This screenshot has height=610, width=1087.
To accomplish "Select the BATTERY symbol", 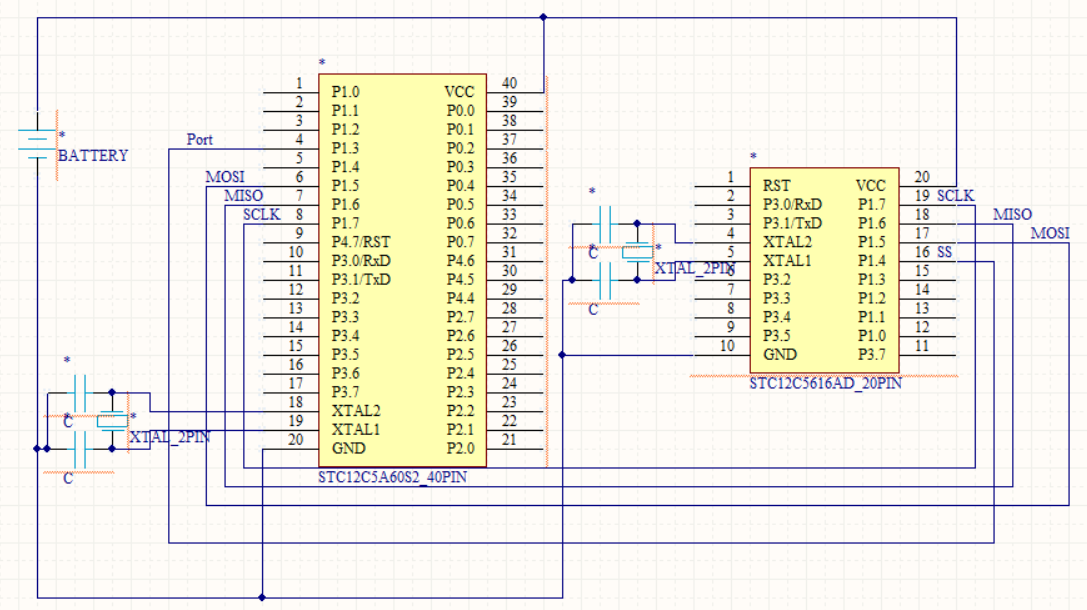I will [x=37, y=144].
